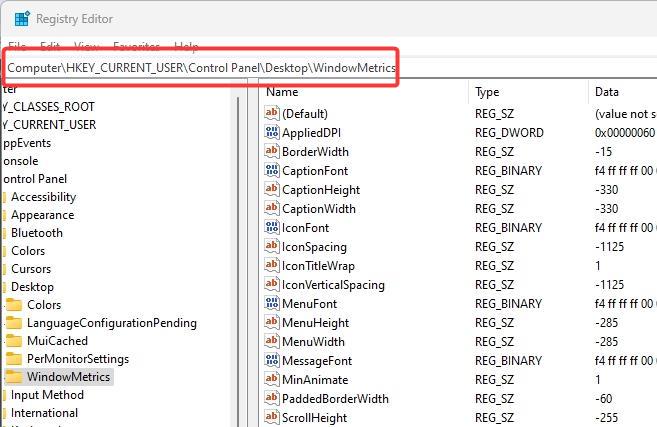The height and width of the screenshot is (427, 657).
Task: Click the IconSpacing string value icon
Action: click(x=272, y=246)
